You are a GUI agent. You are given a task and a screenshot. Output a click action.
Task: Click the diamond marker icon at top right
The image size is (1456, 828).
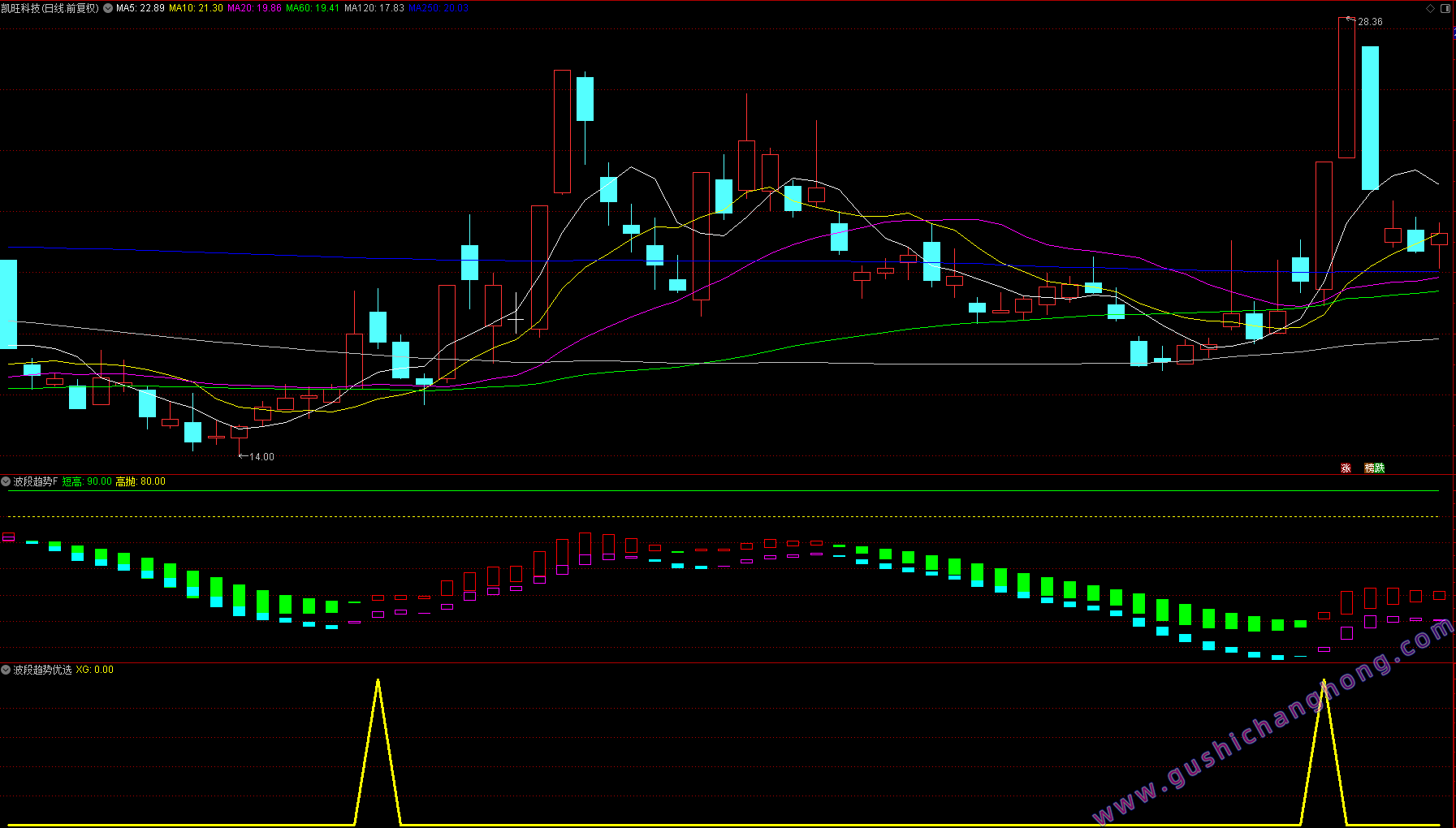click(1431, 8)
